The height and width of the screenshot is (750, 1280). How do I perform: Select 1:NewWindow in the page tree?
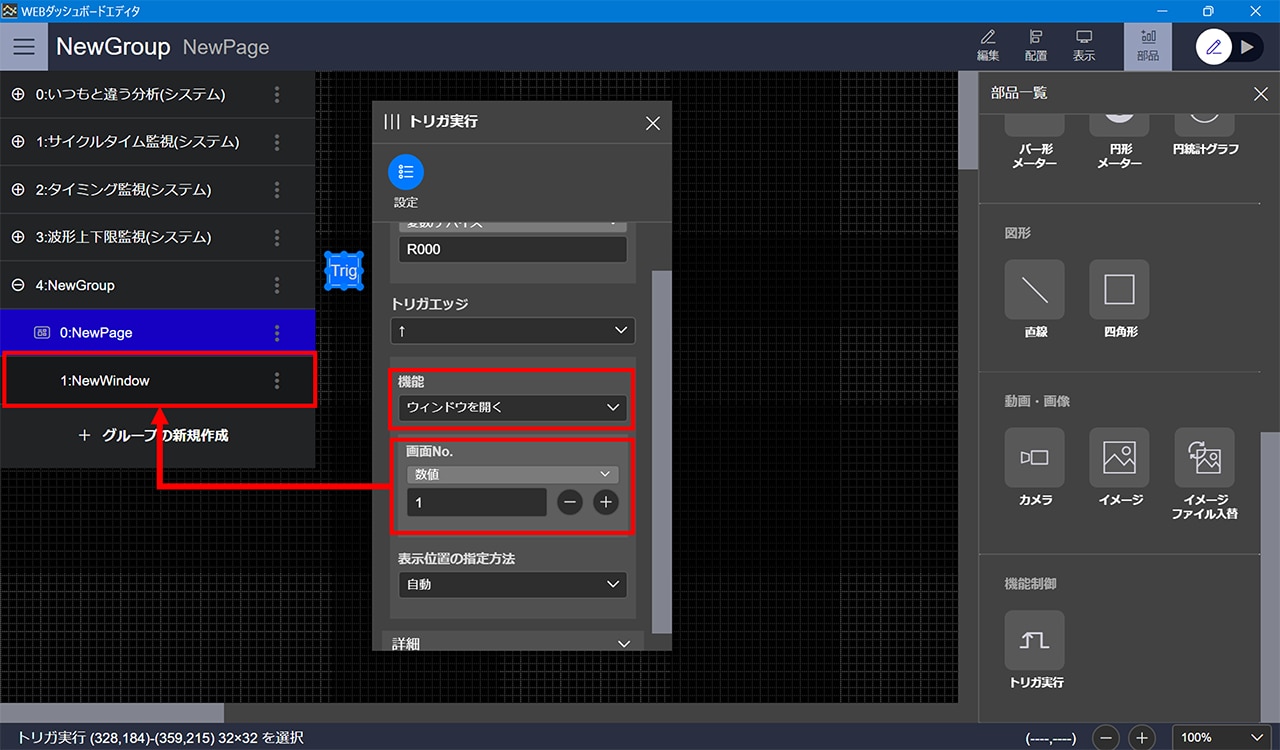[x=105, y=380]
